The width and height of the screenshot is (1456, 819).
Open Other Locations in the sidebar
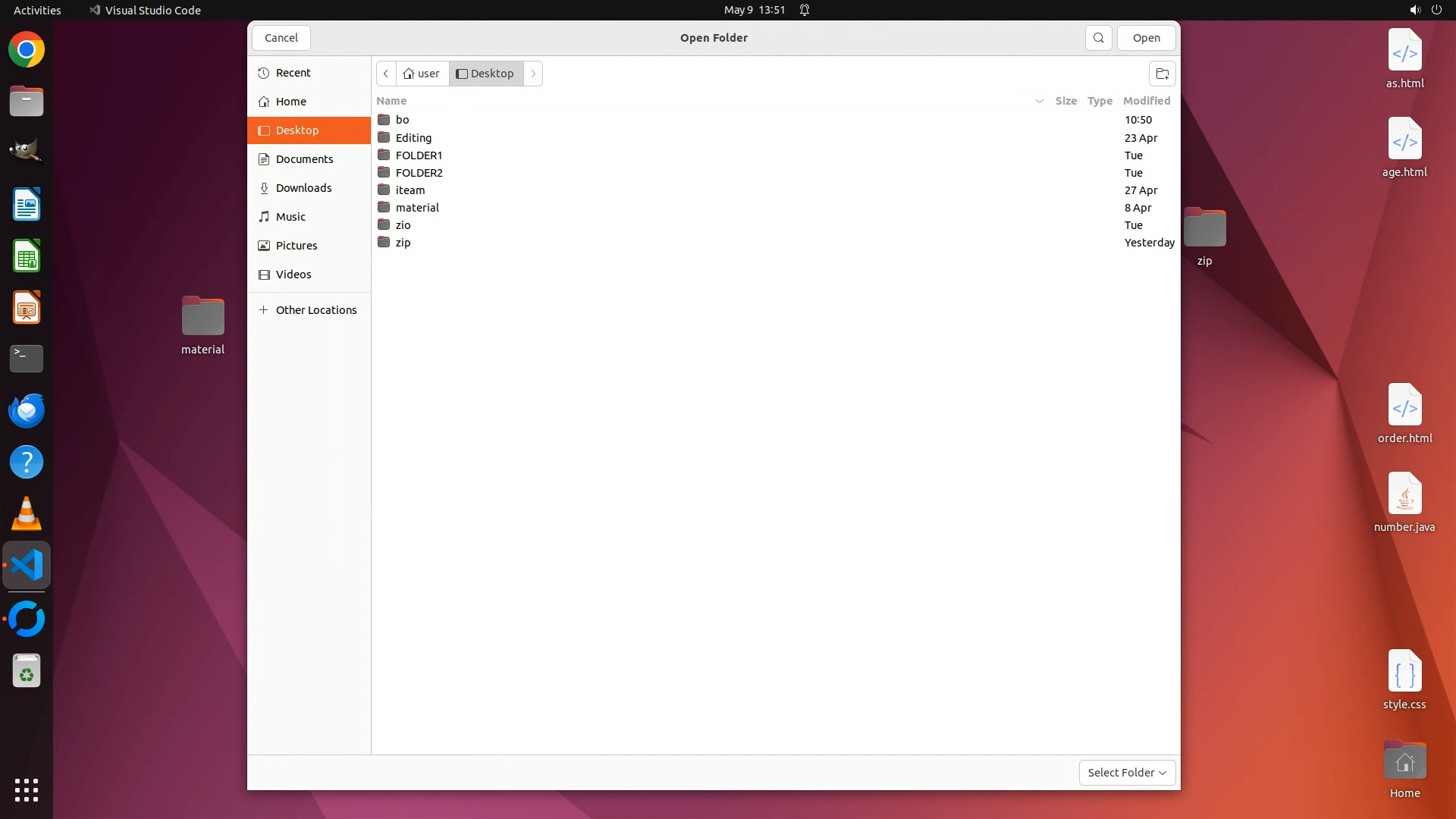(x=315, y=310)
